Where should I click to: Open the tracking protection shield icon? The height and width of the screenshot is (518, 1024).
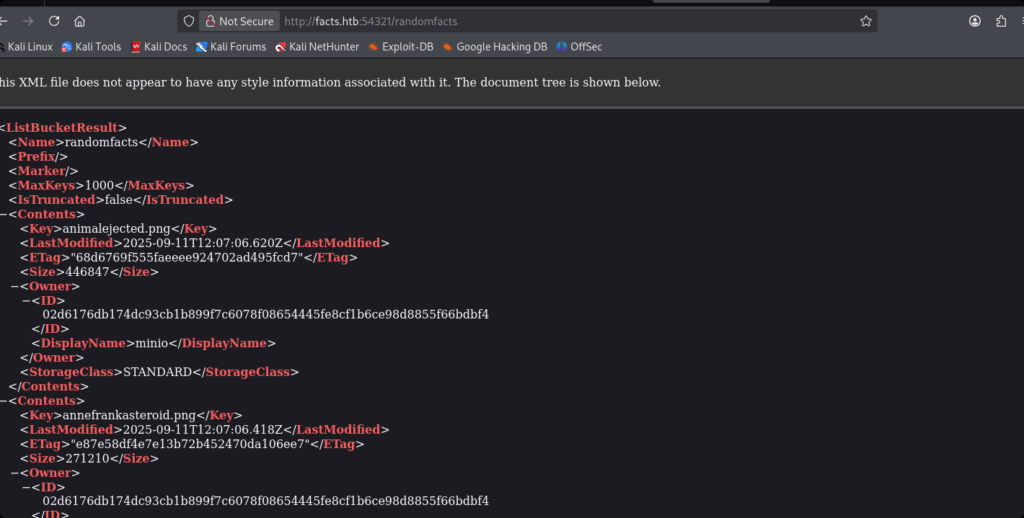pos(189,21)
